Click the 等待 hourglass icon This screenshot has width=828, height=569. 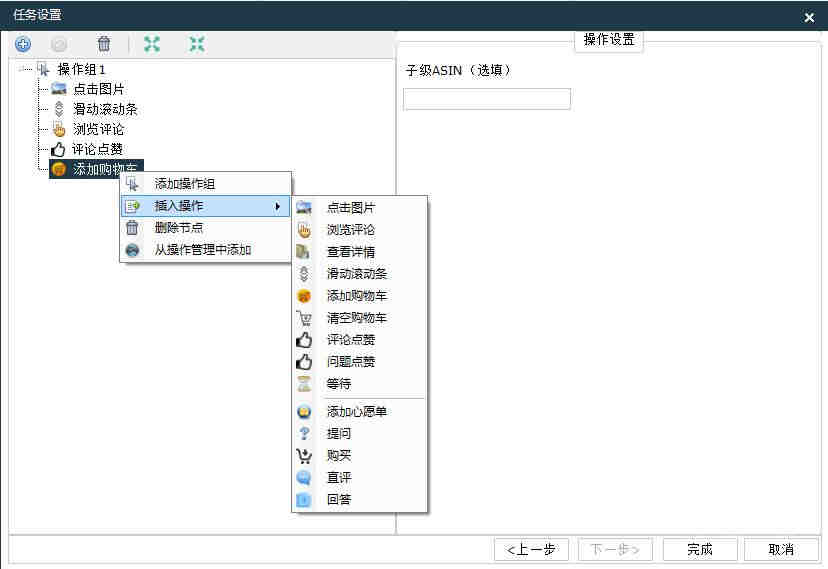[x=304, y=384]
